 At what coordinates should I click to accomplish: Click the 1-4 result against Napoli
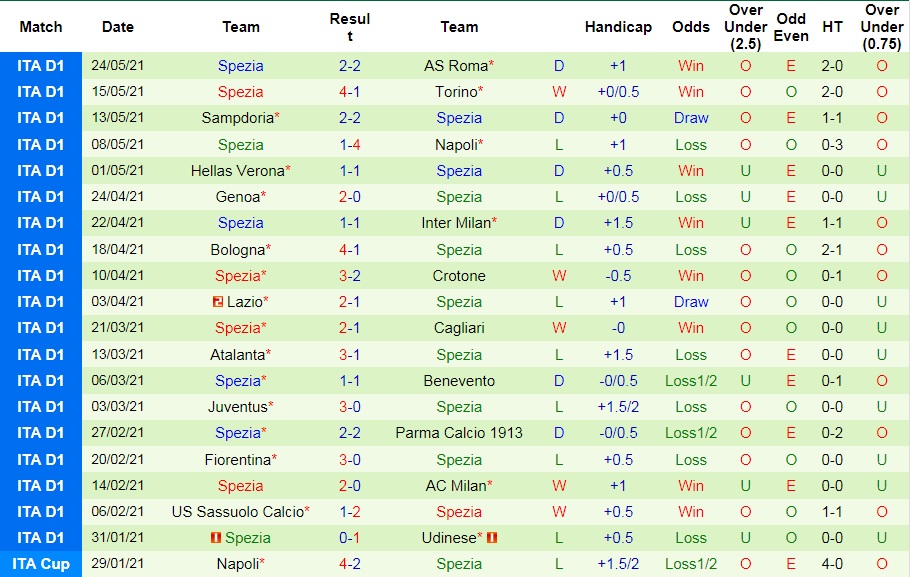coord(349,145)
